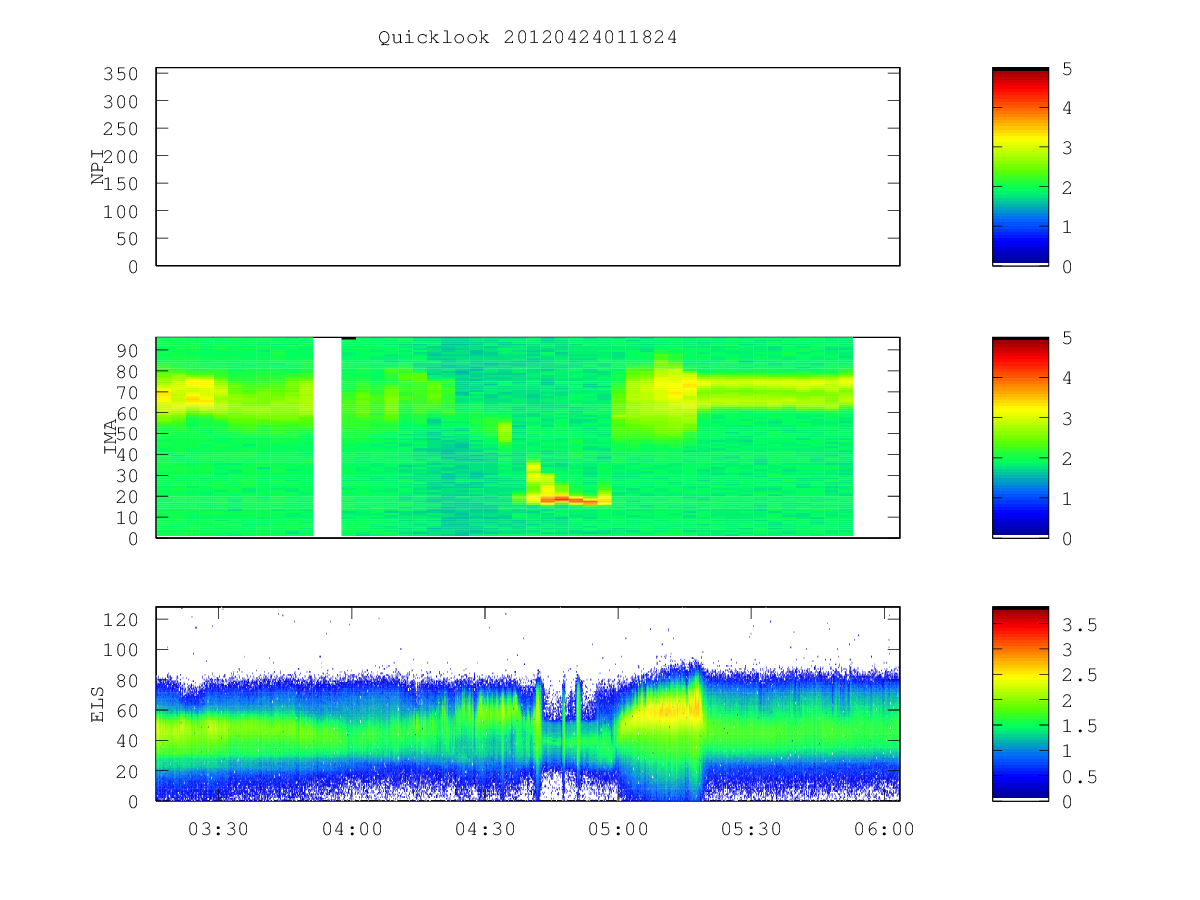Click the 06:00 time tick label

885,829
